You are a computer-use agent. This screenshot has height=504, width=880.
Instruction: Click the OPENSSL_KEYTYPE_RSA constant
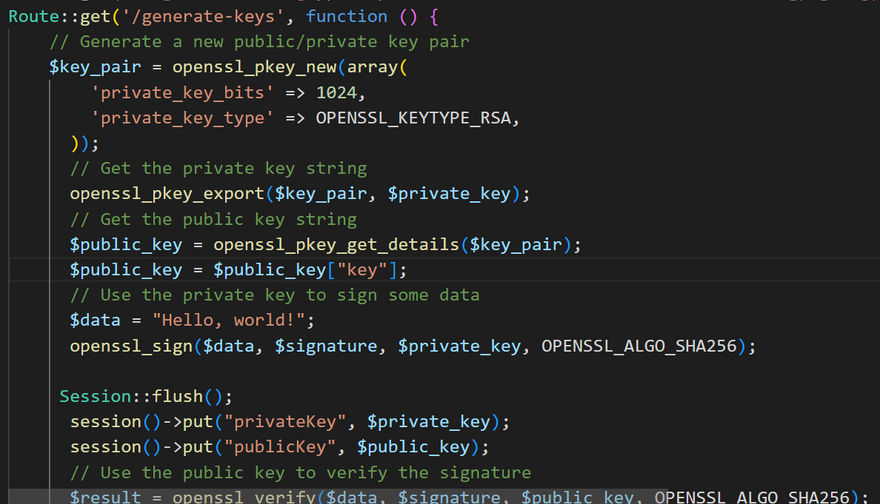417,118
